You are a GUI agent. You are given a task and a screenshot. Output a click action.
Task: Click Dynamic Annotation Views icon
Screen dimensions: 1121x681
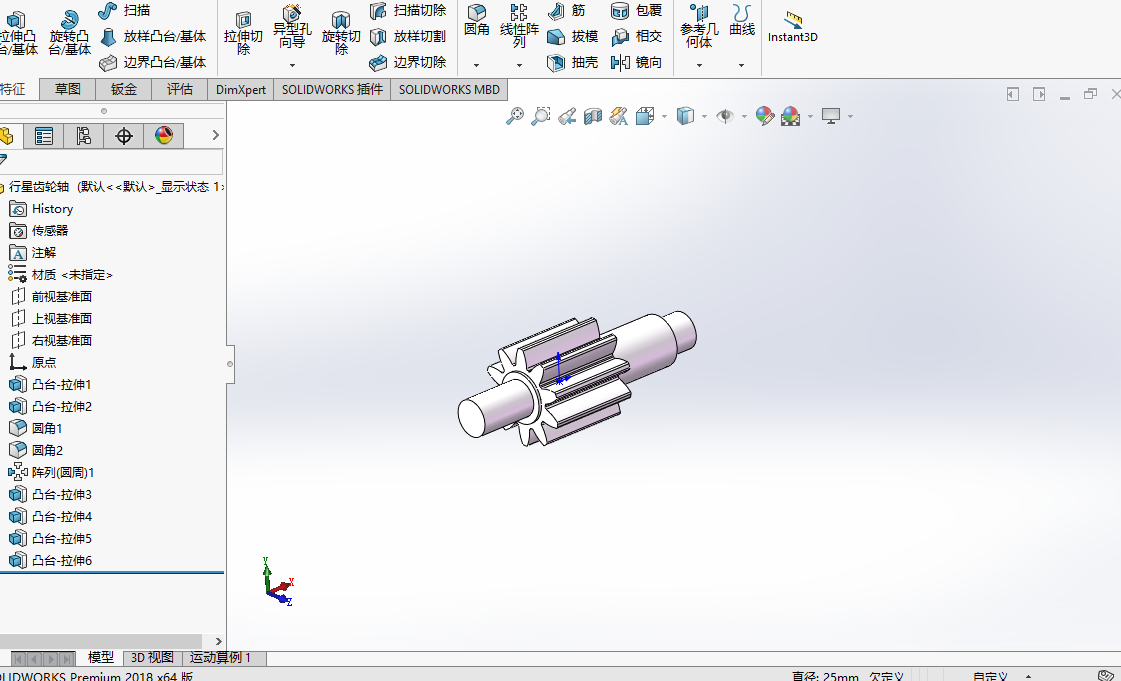[618, 116]
